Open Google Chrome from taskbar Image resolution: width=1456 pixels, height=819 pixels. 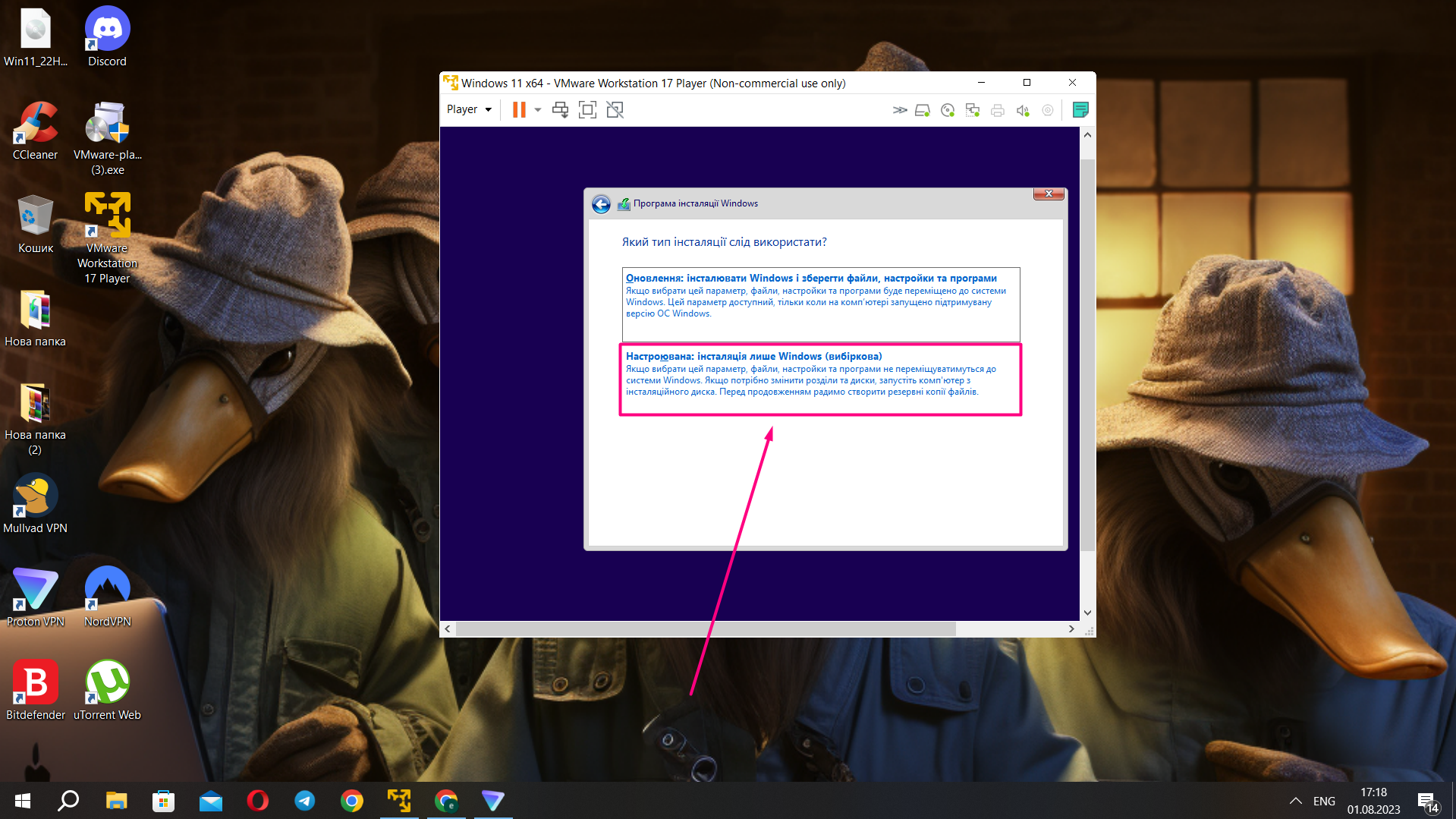tap(352, 801)
